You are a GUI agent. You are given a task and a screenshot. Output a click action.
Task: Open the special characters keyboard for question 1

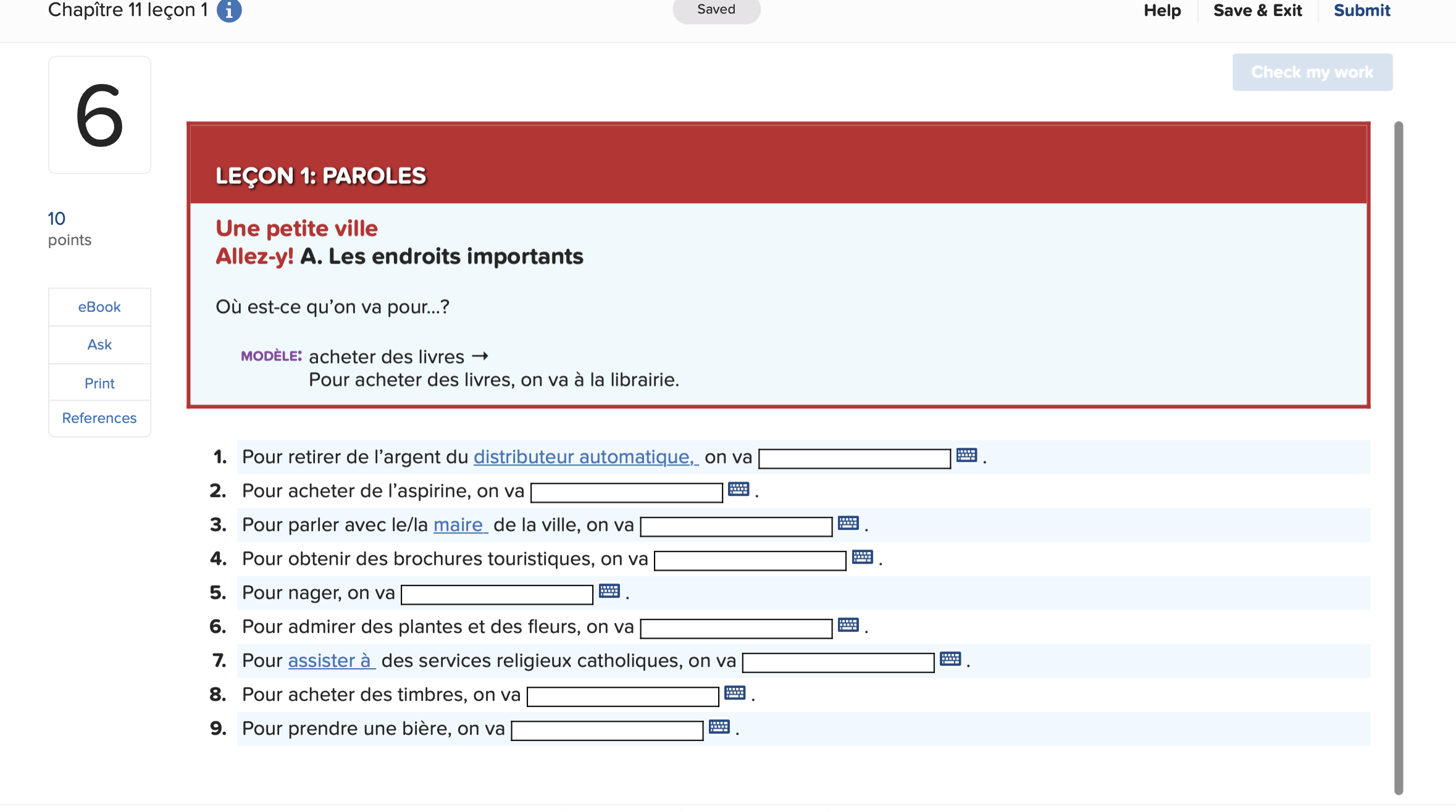(x=967, y=456)
